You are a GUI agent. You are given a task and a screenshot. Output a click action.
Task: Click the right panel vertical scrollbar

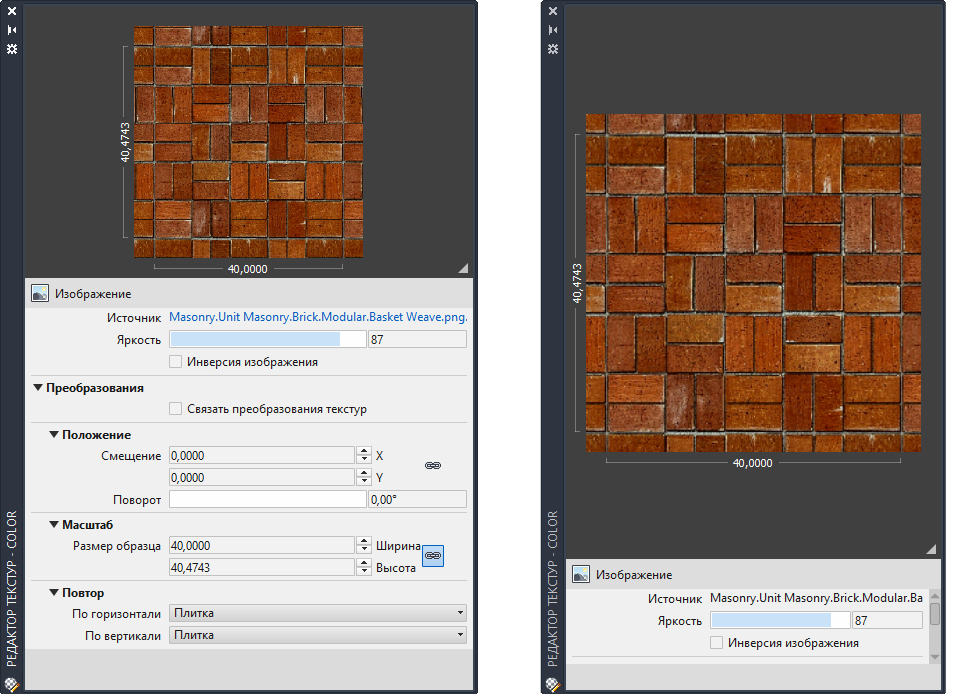[x=935, y=613]
